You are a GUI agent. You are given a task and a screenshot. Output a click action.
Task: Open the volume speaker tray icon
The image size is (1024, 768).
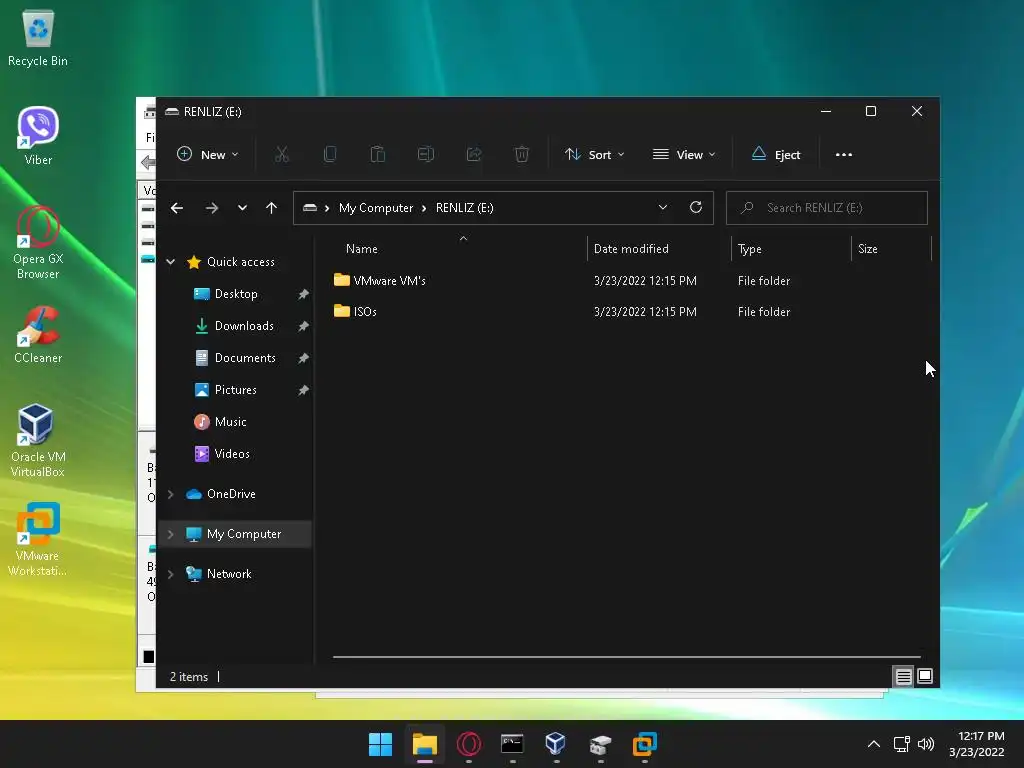(x=926, y=744)
